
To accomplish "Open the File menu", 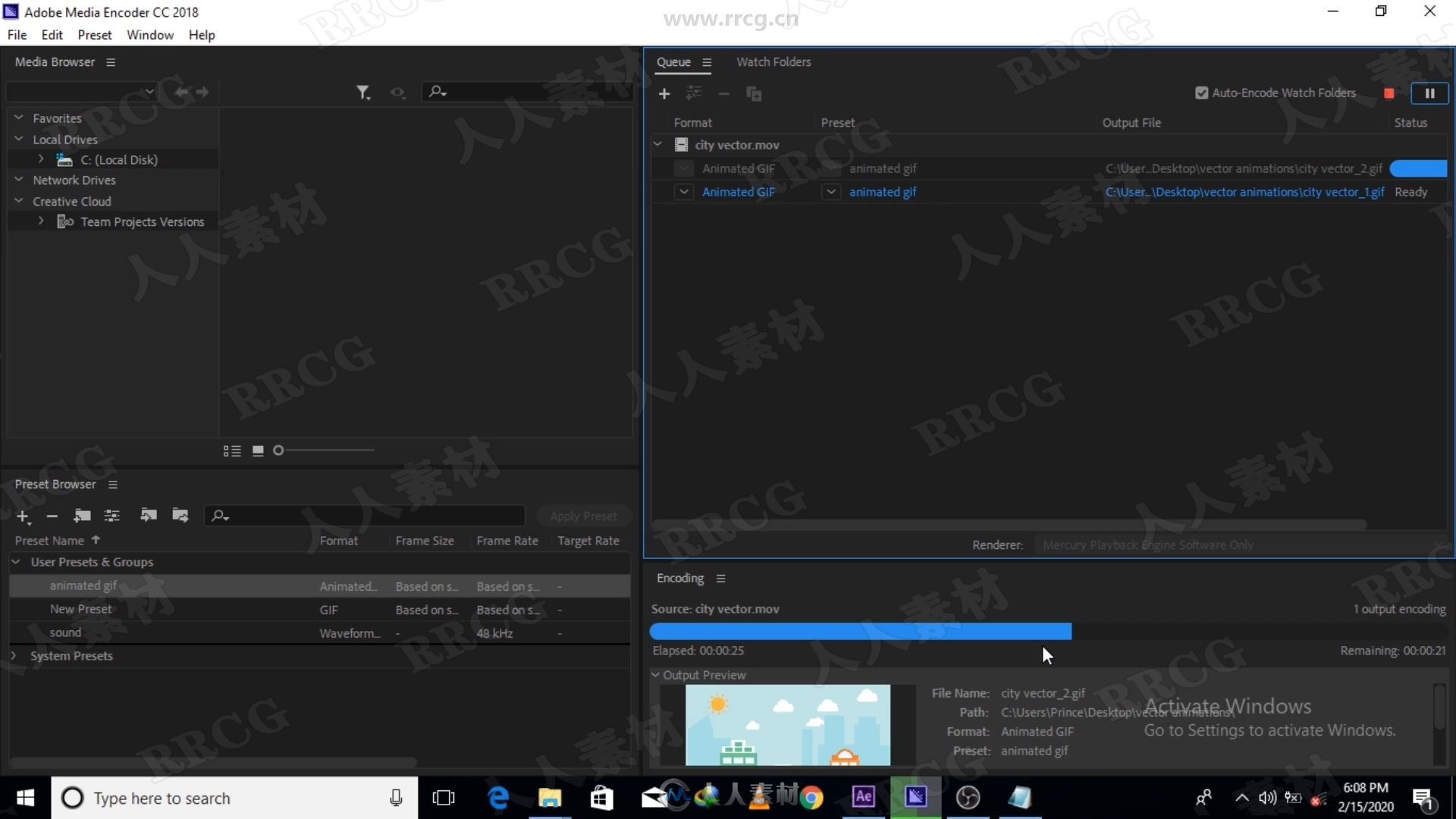I will click(x=17, y=35).
